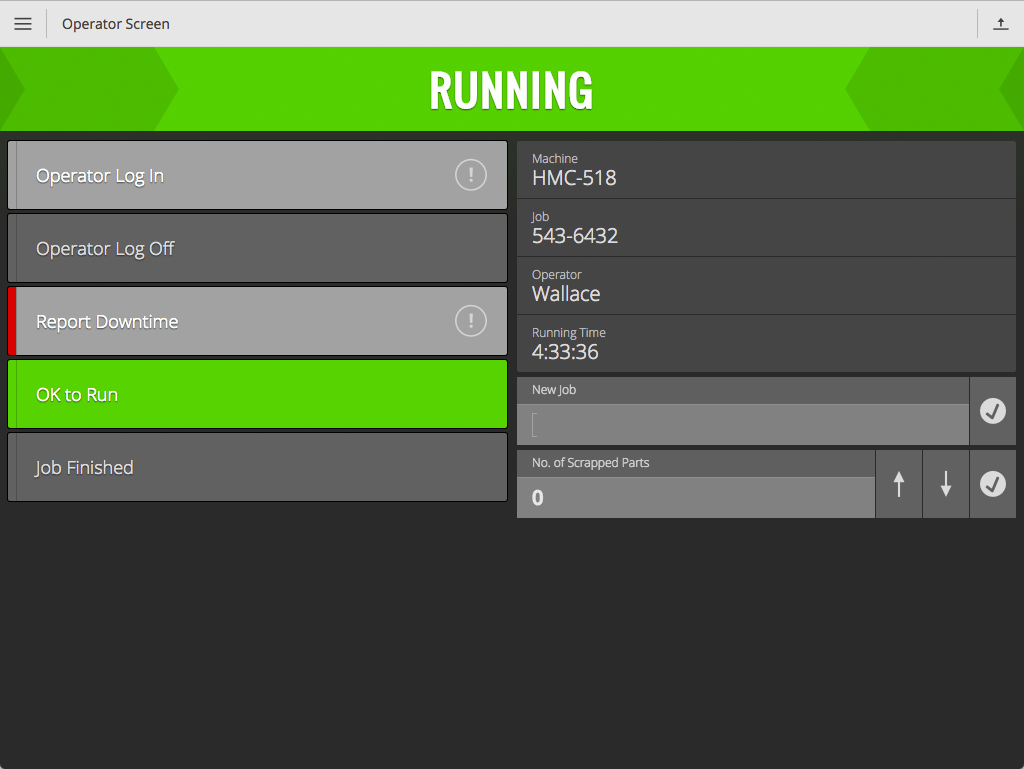Viewport: 1024px width, 769px height.
Task: Focus the No. of Scrapped Parts field
Action: (x=695, y=497)
